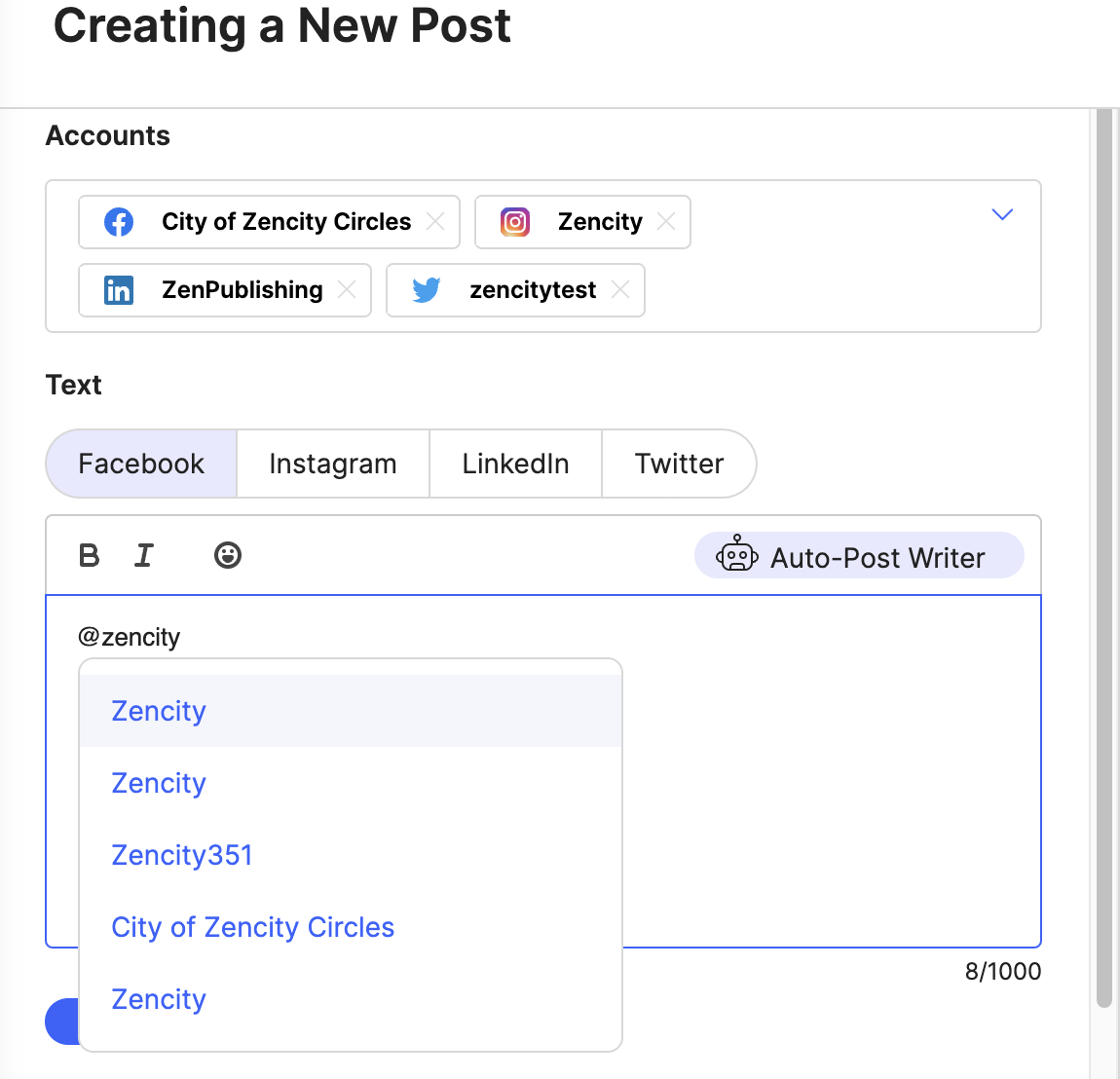Switch to the Facebook text tab
Viewport: 1120px width, 1079px height.
(x=141, y=464)
